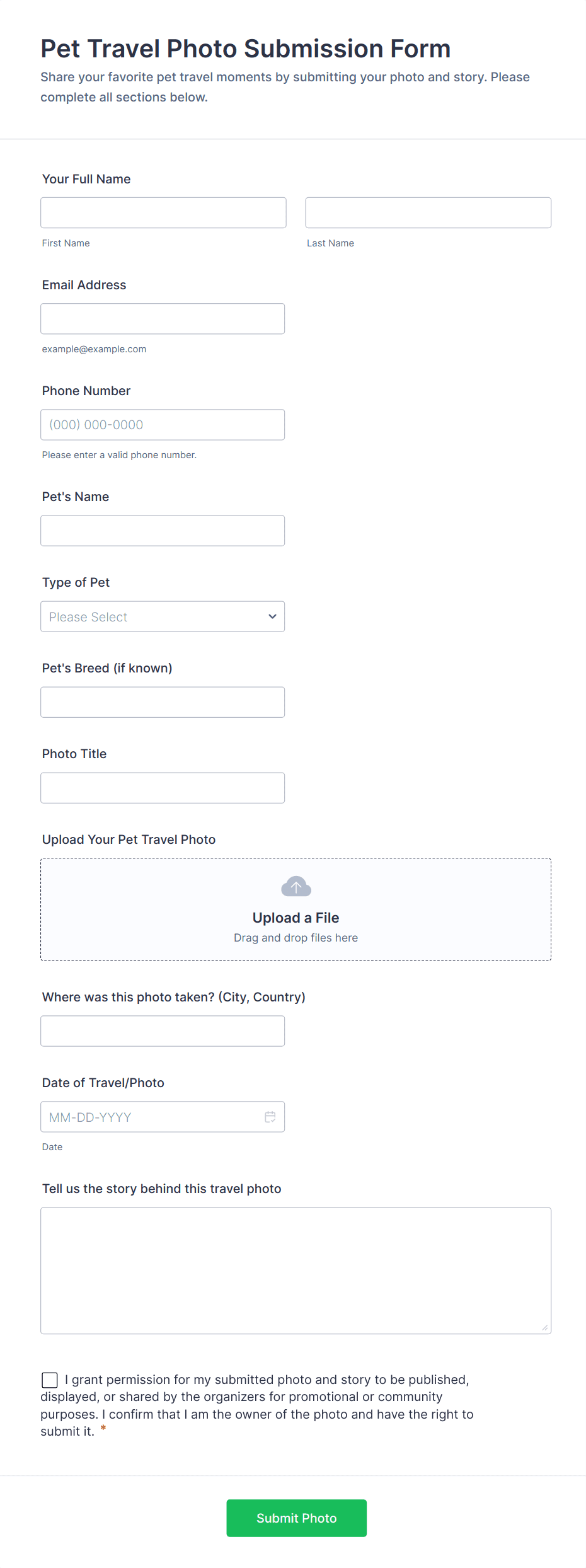Click the Photo Title input box

coord(163,788)
